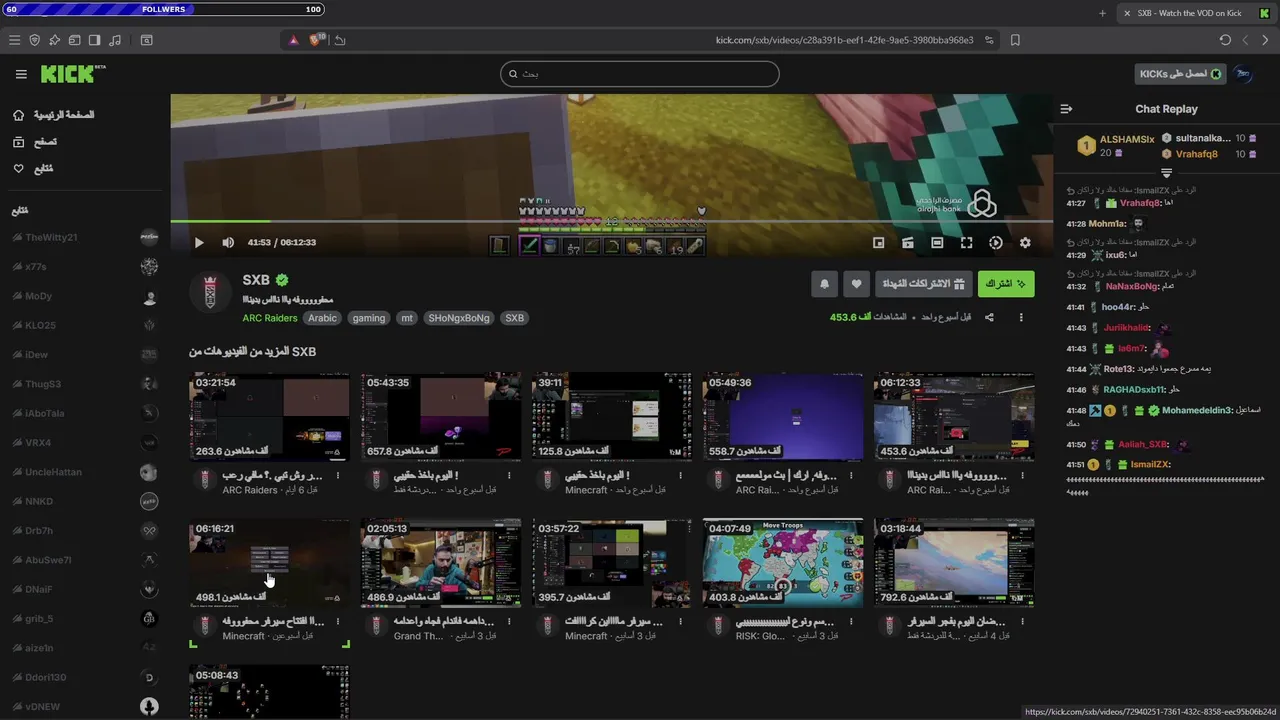Seek along the video progress bar
This screenshot has height=720, width=1280.
pyautogui.click(x=611, y=221)
